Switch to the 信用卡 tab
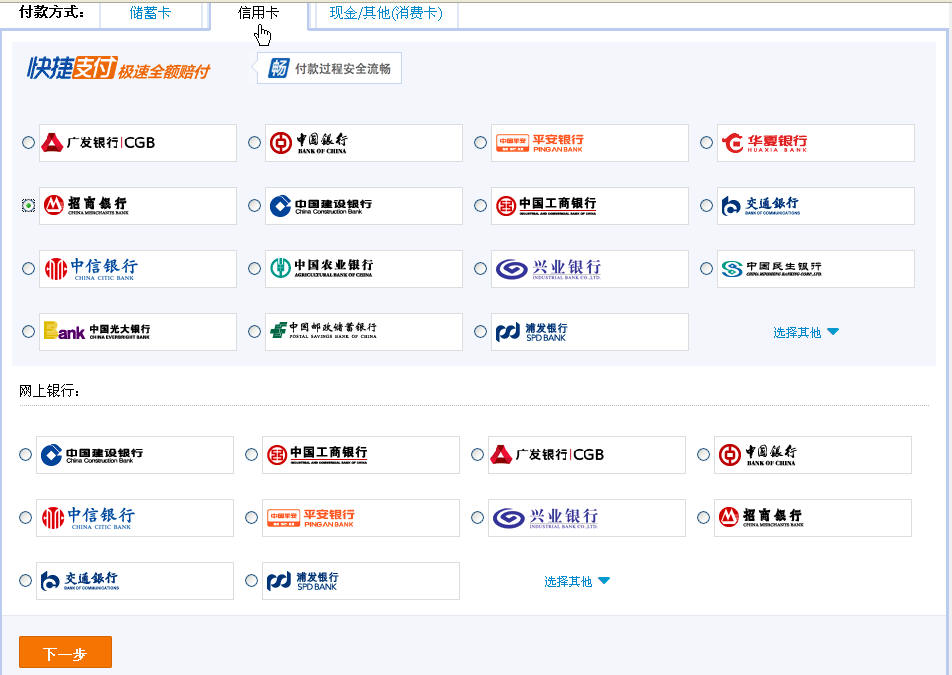Image resolution: width=952 pixels, height=675 pixels. (x=259, y=13)
